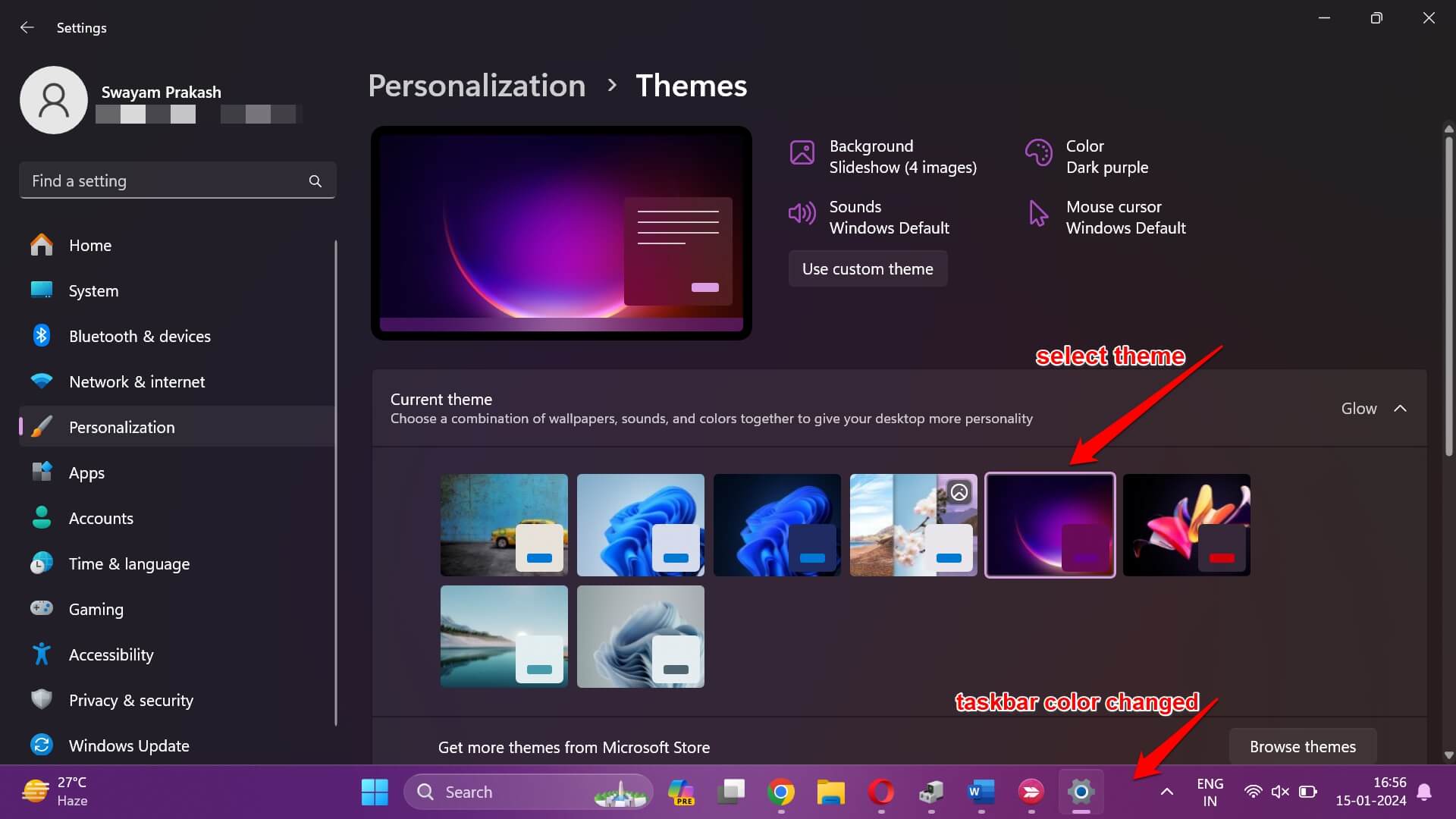The width and height of the screenshot is (1456, 819).
Task: Click the Settings gear in the taskbar
Action: point(1081,792)
